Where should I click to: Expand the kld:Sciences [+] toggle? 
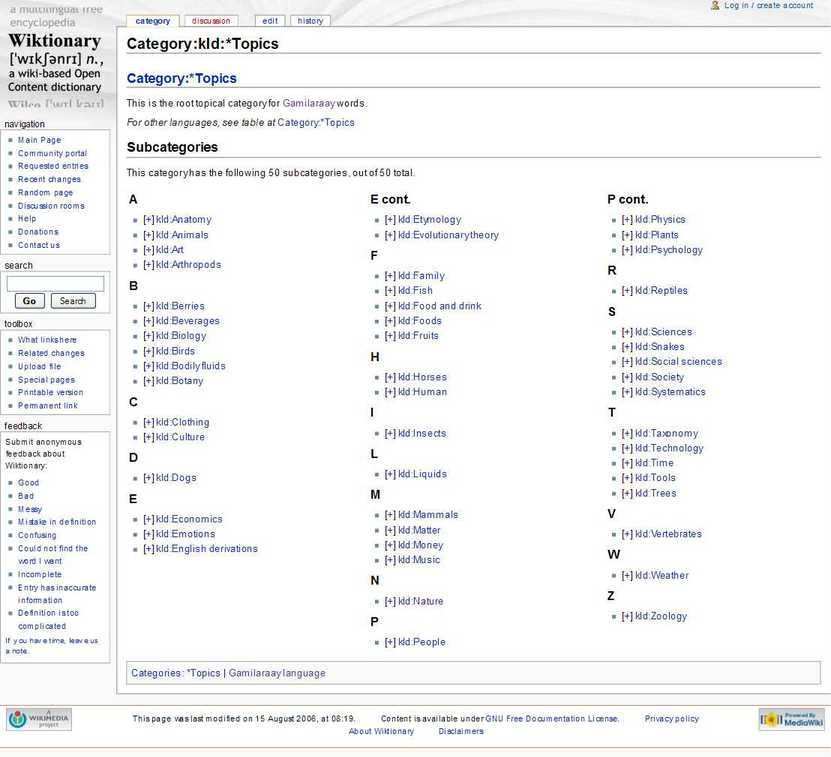point(627,332)
